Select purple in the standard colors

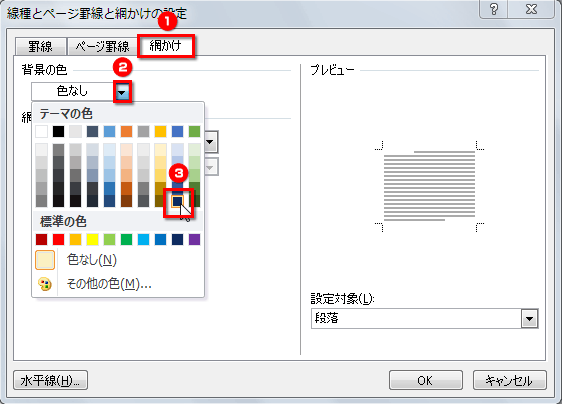click(x=194, y=239)
